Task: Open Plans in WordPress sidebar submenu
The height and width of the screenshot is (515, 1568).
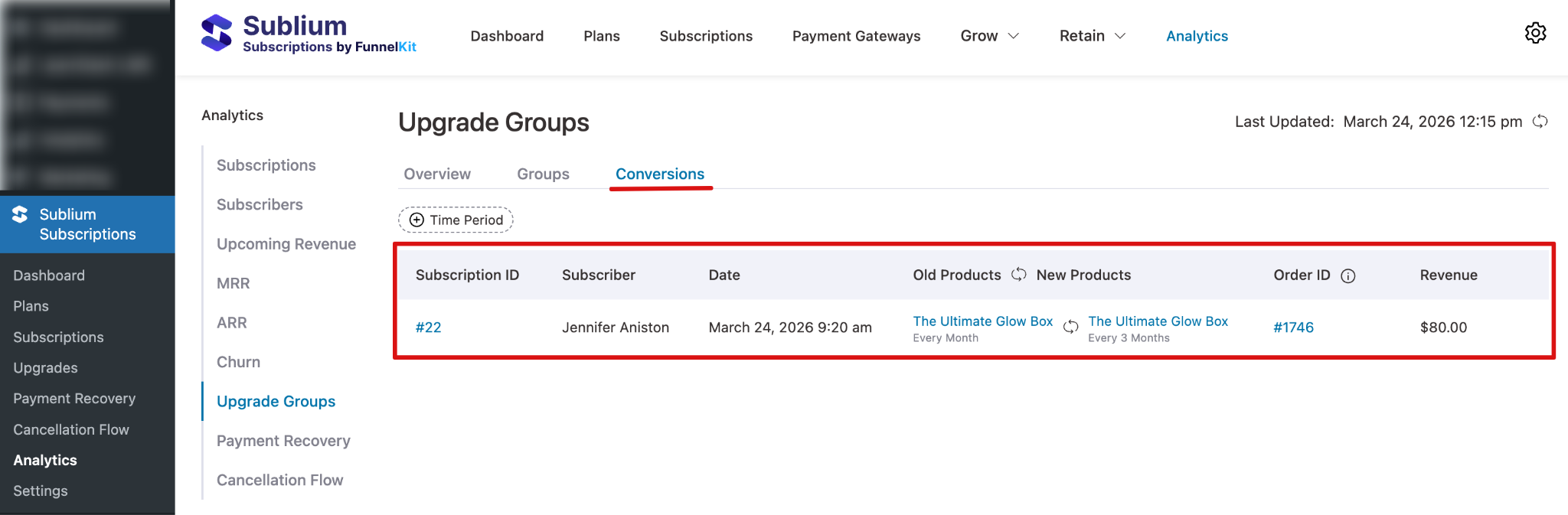Action: [x=31, y=306]
